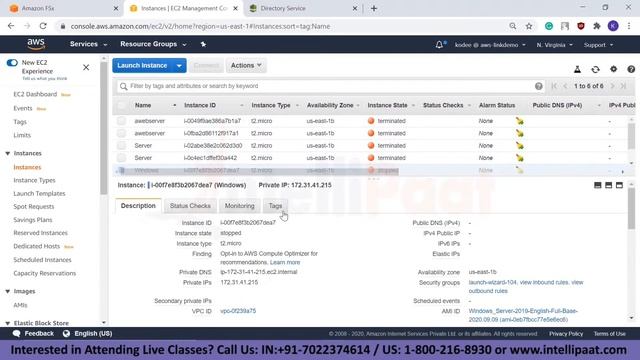
Task: Open the Chrome profile avatar
Action: pyautogui.click(x=613, y=26)
